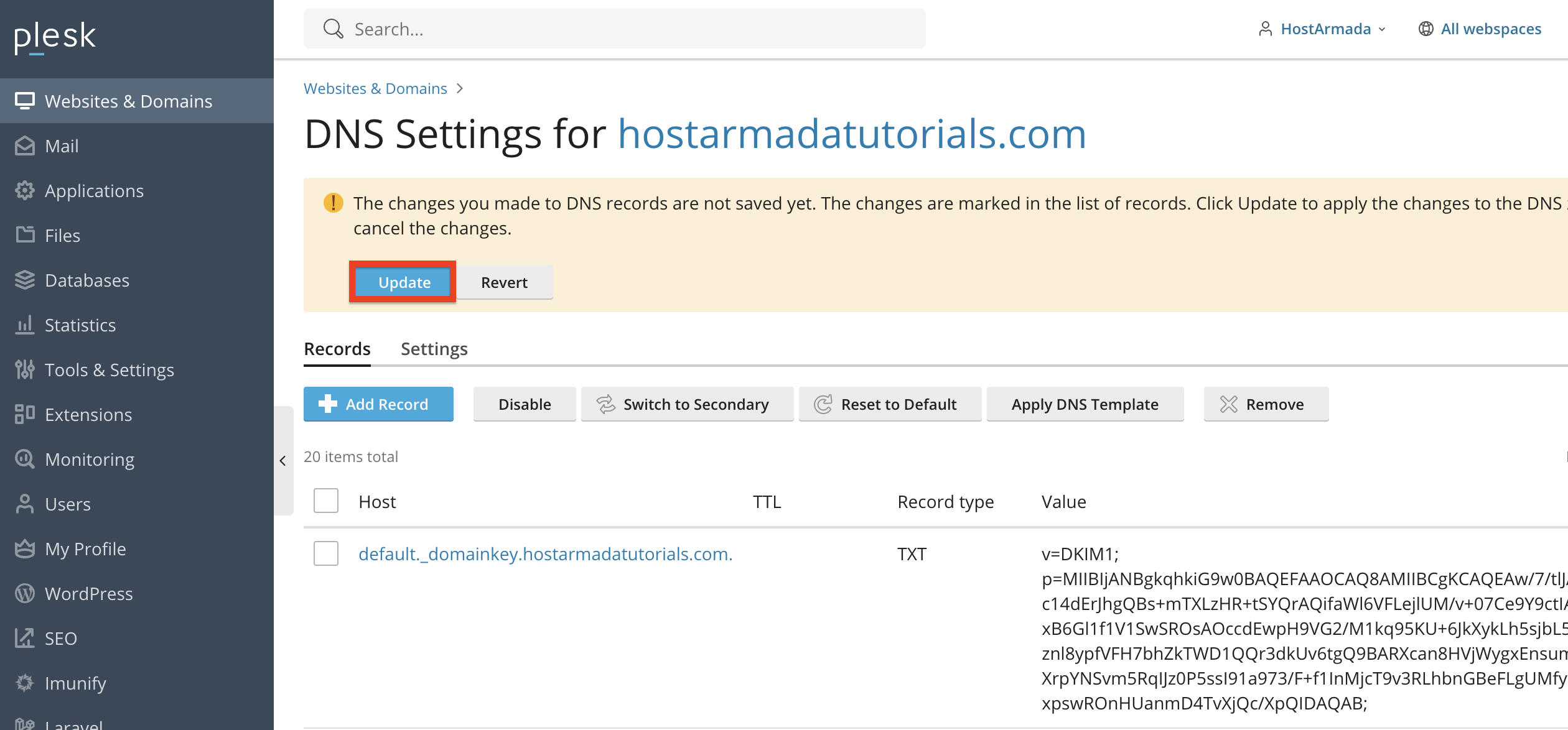Click the Extensions icon in sidebar

tap(25, 415)
